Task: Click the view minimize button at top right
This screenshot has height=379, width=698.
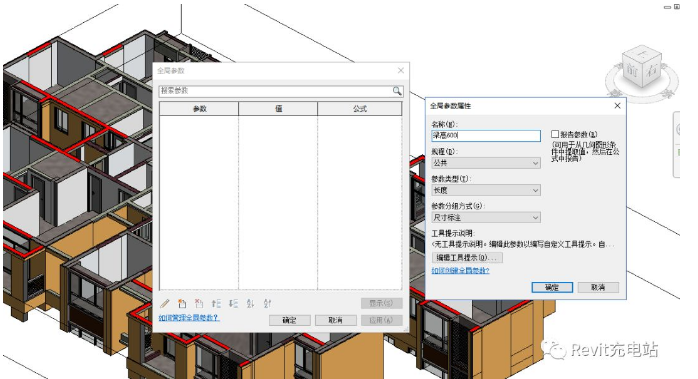Action: [667, 7]
